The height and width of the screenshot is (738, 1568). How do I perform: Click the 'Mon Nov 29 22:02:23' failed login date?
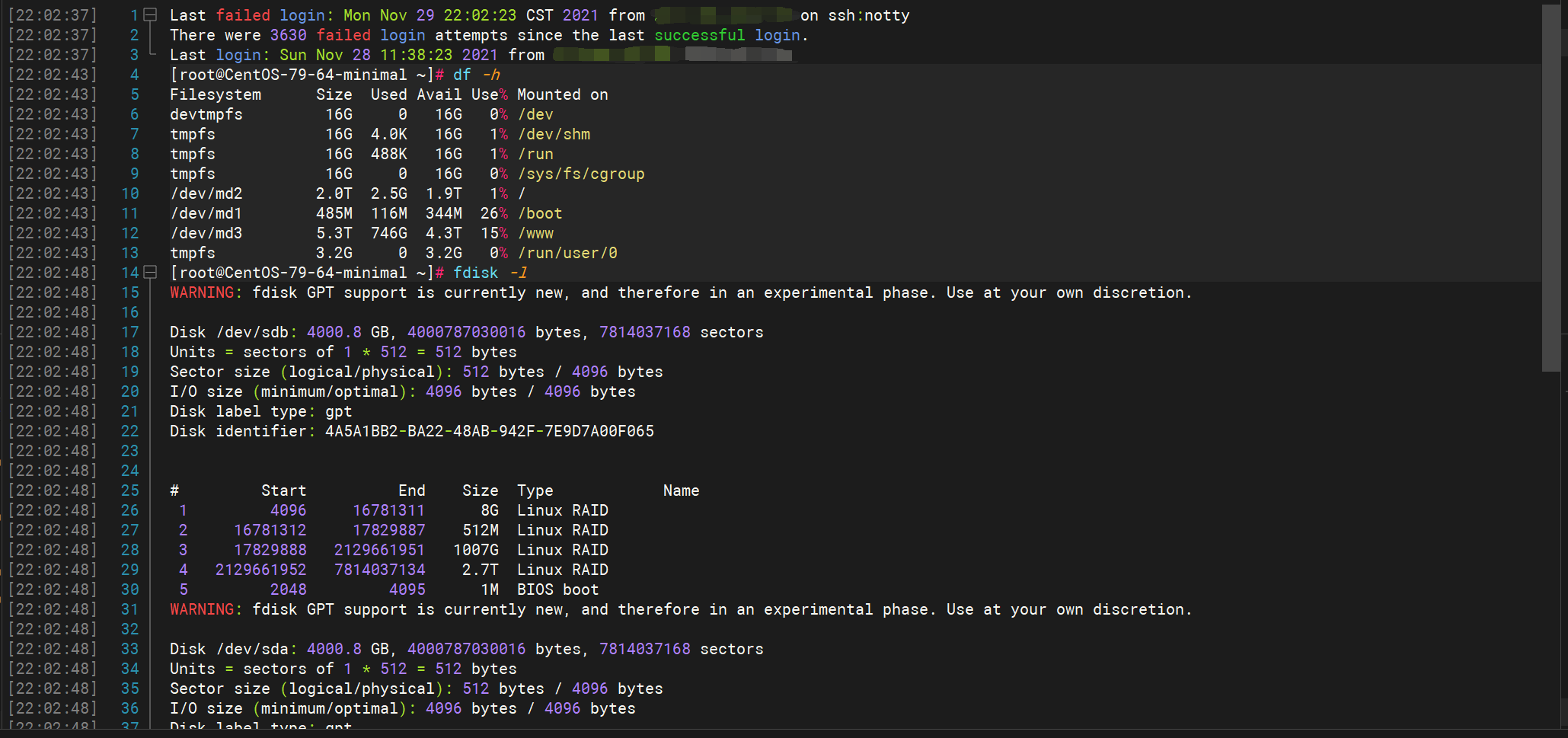click(430, 15)
